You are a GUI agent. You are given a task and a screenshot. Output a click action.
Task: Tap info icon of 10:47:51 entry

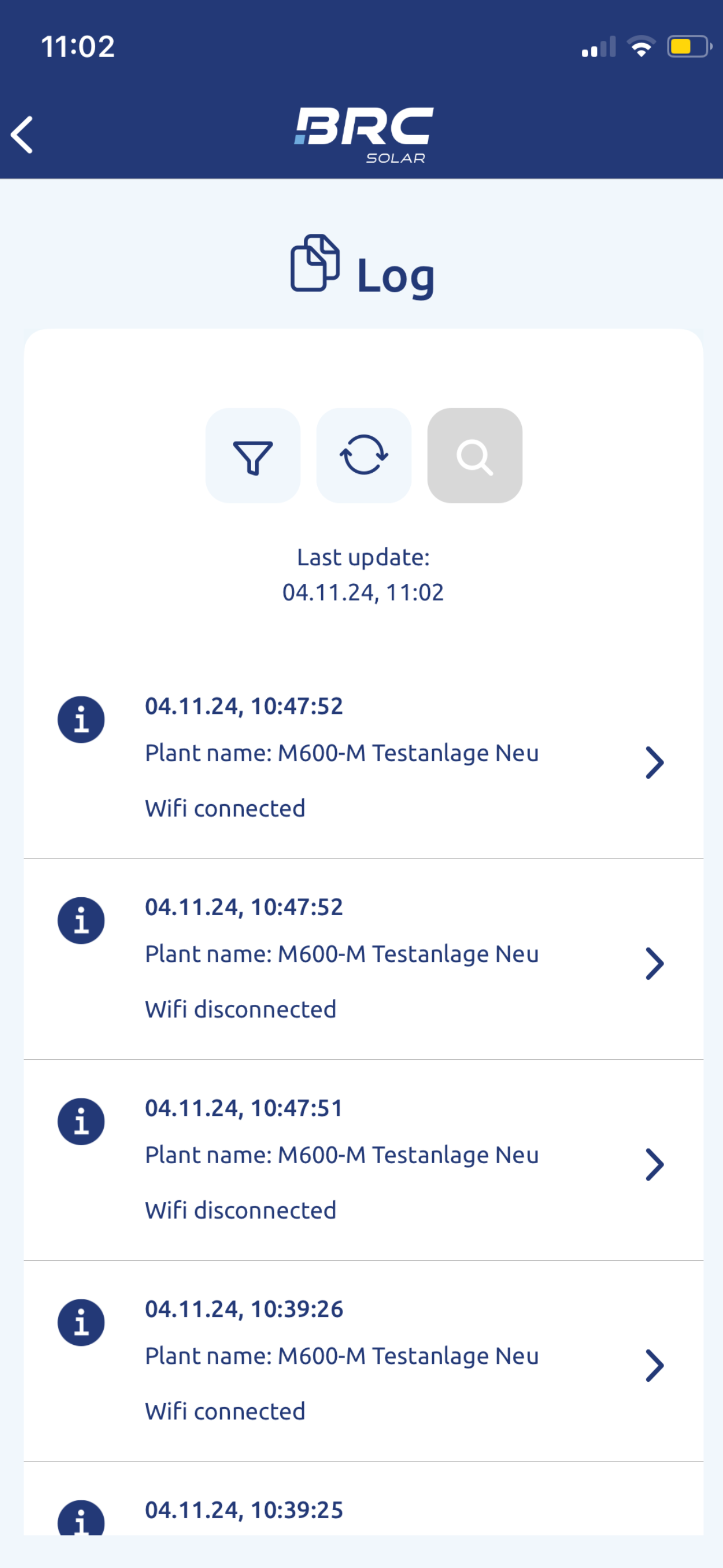(x=81, y=1121)
